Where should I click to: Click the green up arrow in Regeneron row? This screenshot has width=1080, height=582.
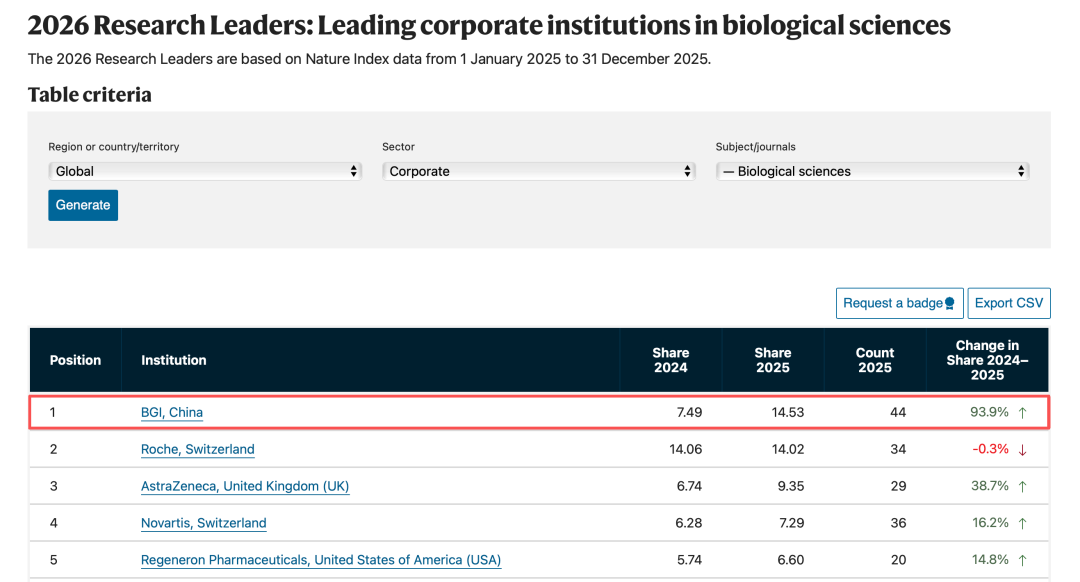(1022, 560)
